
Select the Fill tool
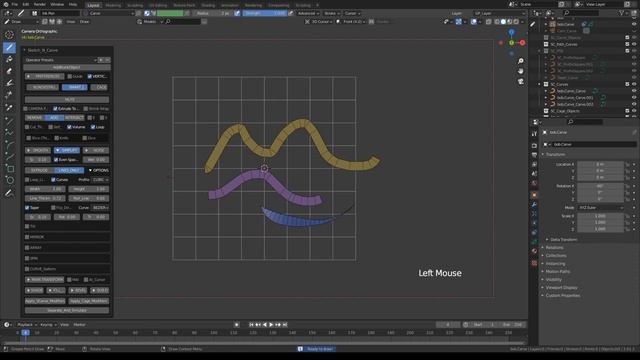[x=9, y=60]
